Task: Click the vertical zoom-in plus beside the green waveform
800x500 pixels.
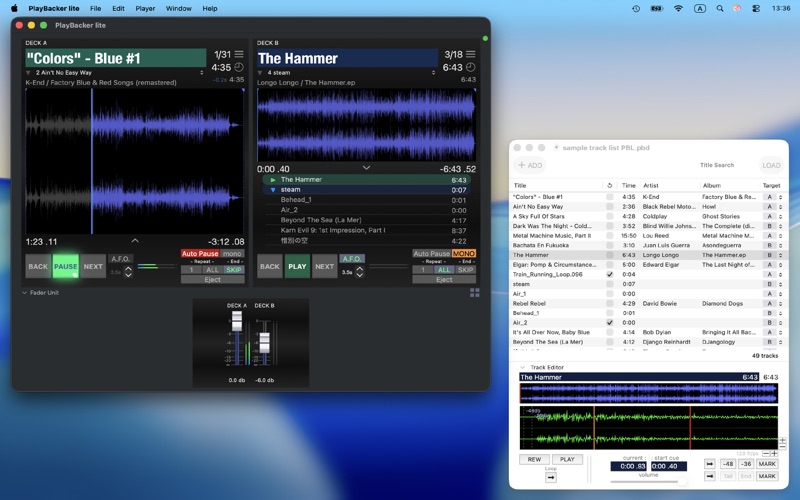Action: pyautogui.click(x=782, y=440)
